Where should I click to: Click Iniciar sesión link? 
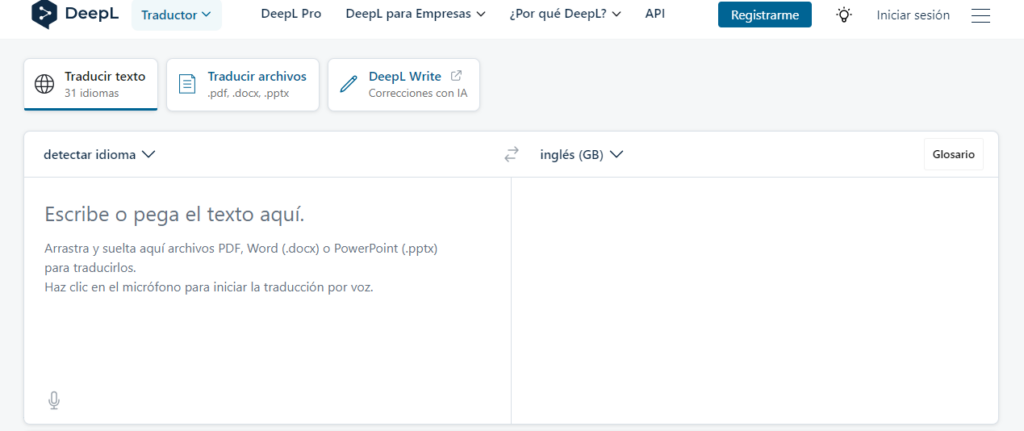[x=913, y=15]
